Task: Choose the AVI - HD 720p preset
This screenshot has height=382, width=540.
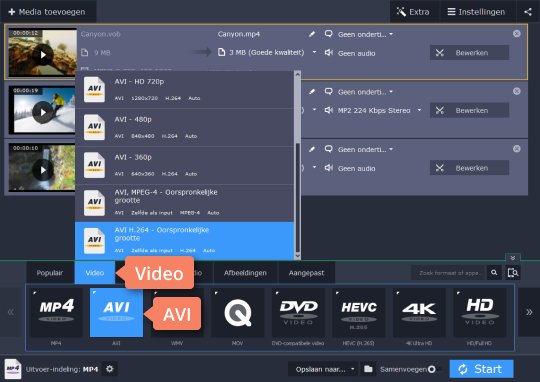Action: [x=185, y=90]
